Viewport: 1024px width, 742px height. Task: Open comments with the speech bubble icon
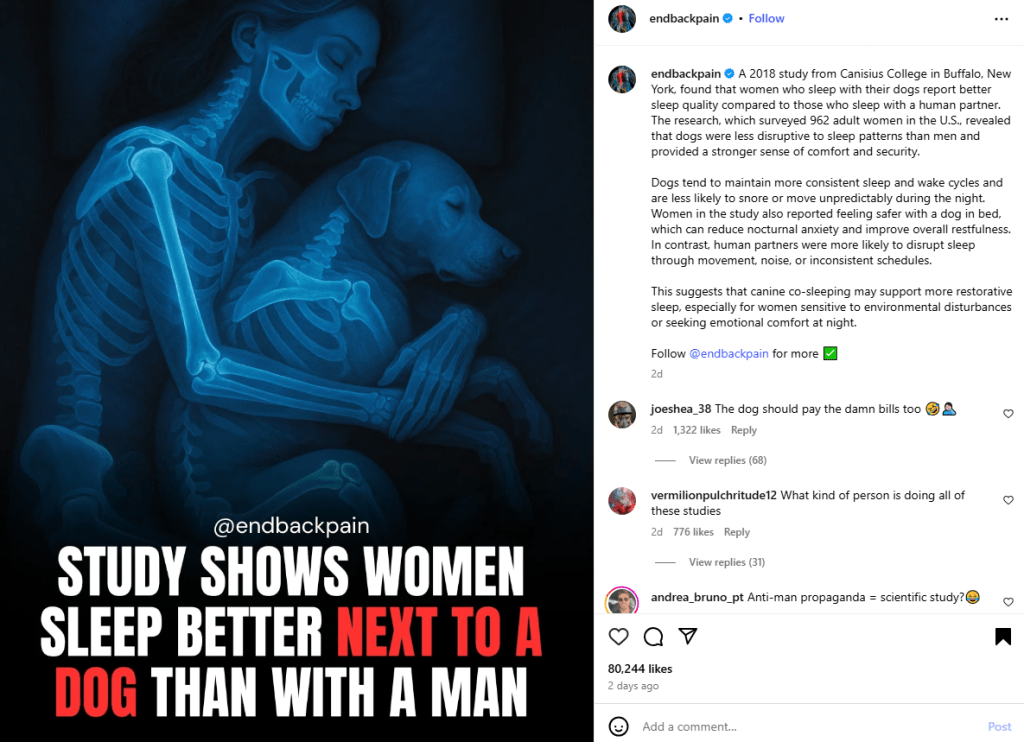pos(653,637)
